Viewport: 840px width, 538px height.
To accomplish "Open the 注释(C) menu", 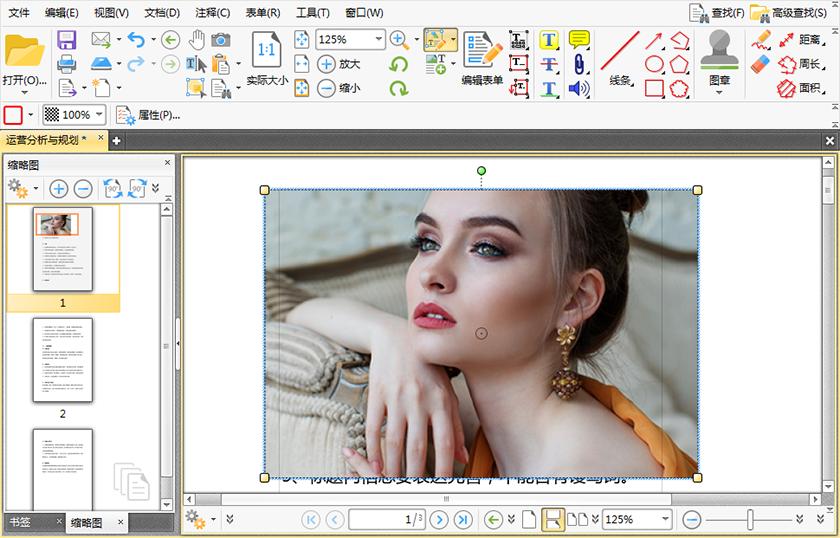I will click(212, 13).
